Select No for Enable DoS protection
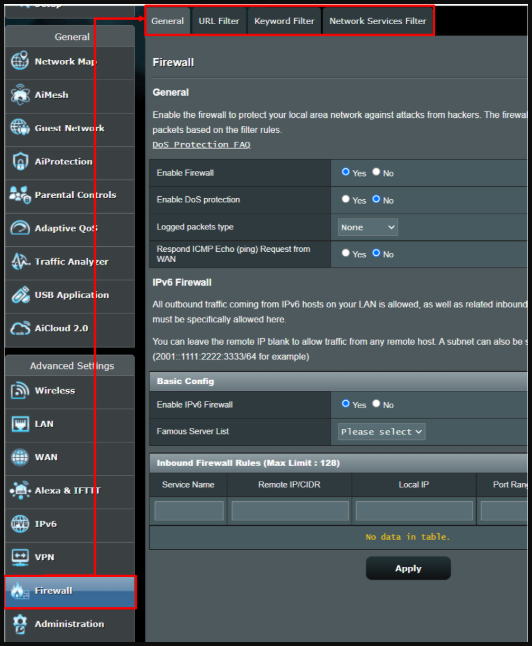The height and width of the screenshot is (646, 532). [x=376, y=199]
